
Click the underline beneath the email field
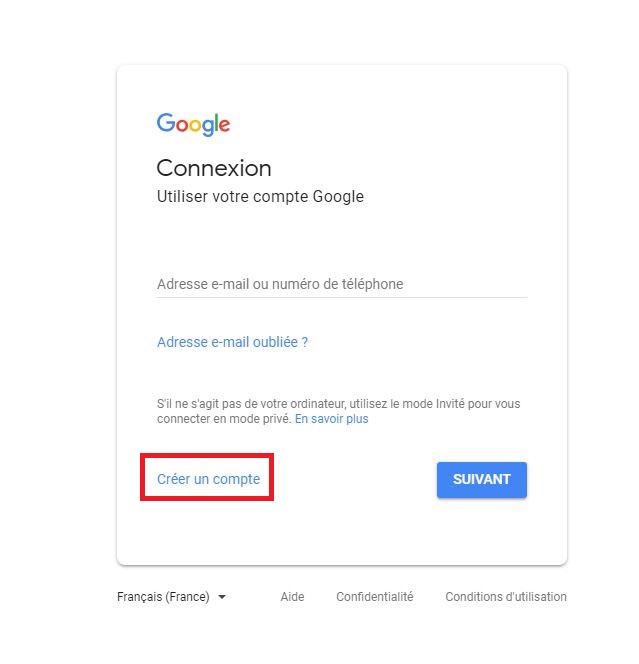pyautogui.click(x=341, y=297)
